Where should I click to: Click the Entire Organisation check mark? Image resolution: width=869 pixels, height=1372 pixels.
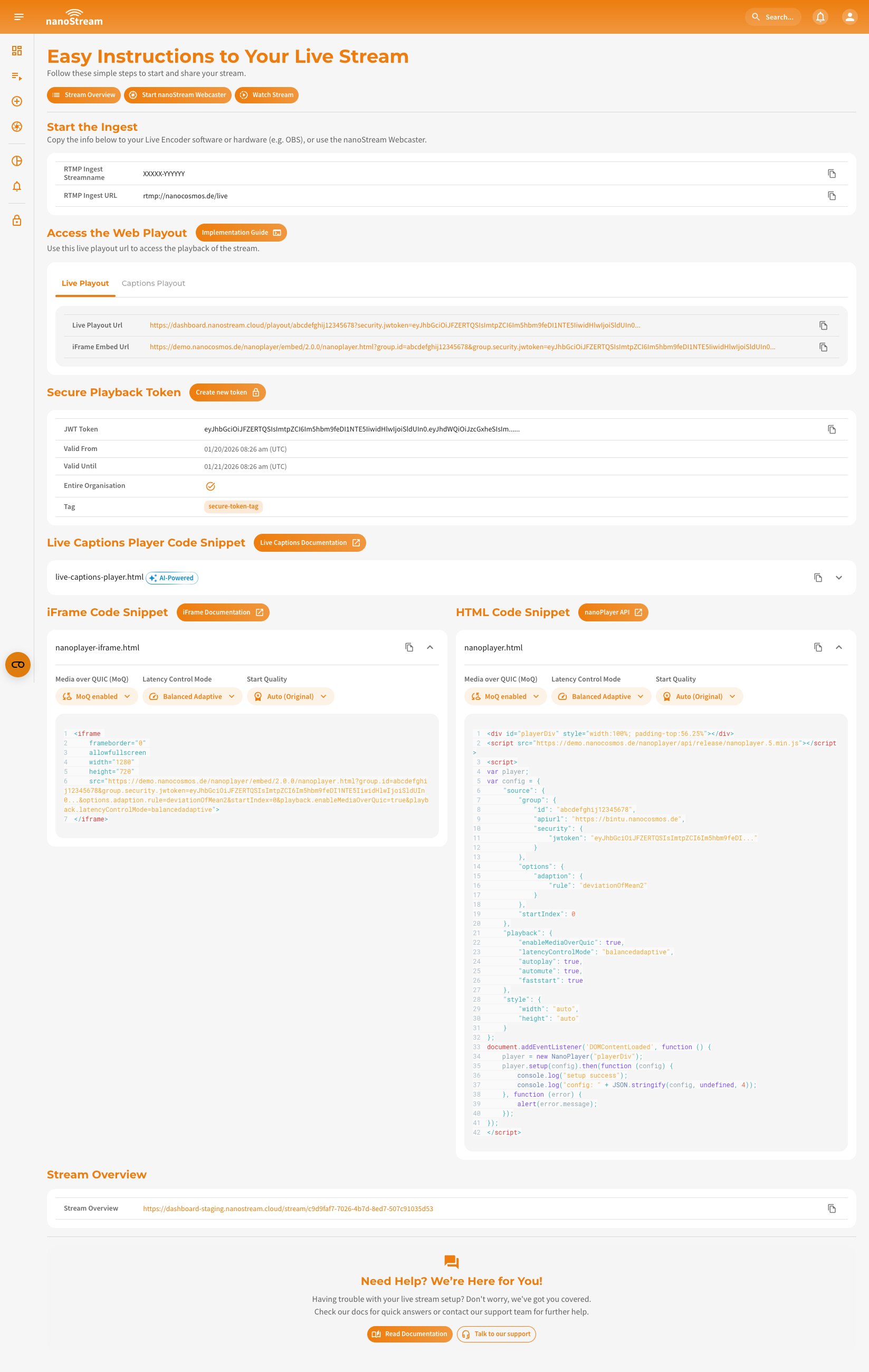[211, 486]
